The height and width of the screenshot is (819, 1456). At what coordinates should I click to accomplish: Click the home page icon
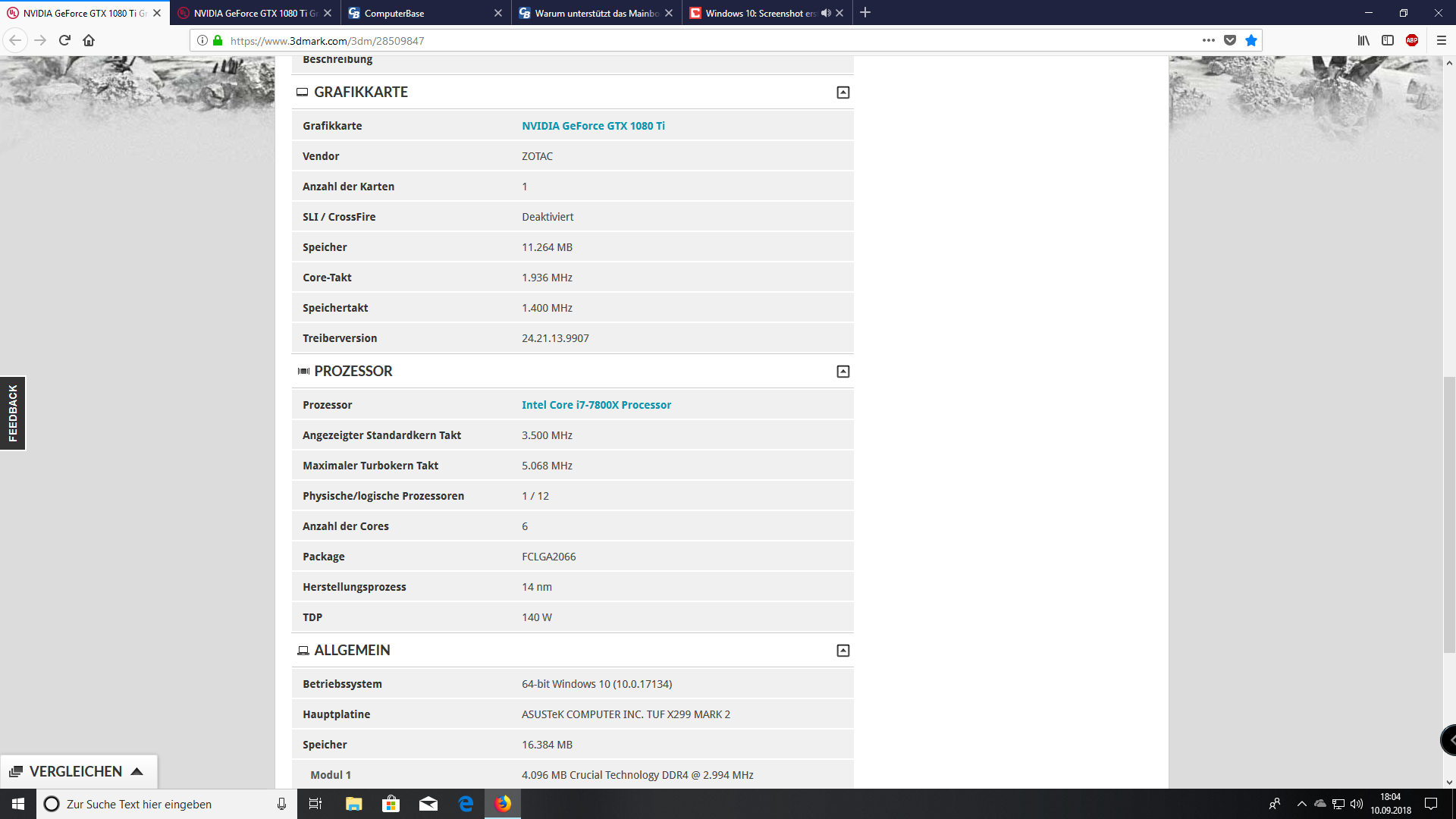click(89, 40)
